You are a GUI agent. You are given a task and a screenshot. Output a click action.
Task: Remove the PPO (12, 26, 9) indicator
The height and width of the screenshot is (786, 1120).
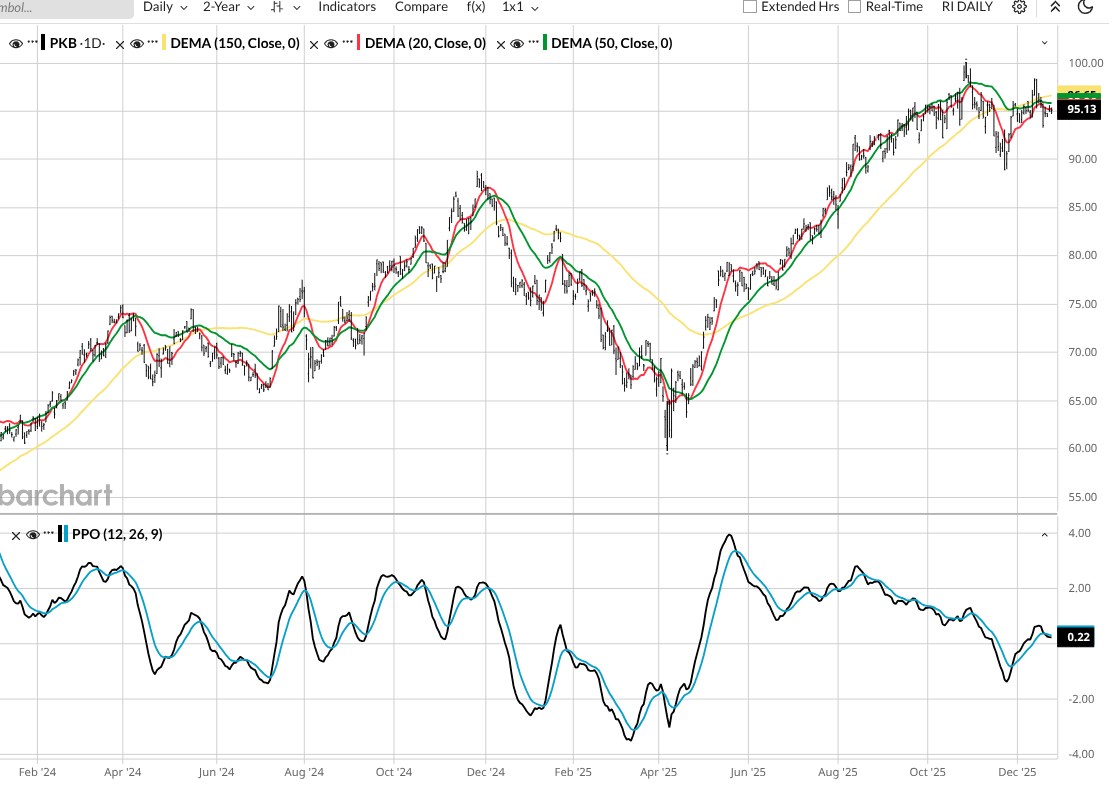click(x=16, y=535)
